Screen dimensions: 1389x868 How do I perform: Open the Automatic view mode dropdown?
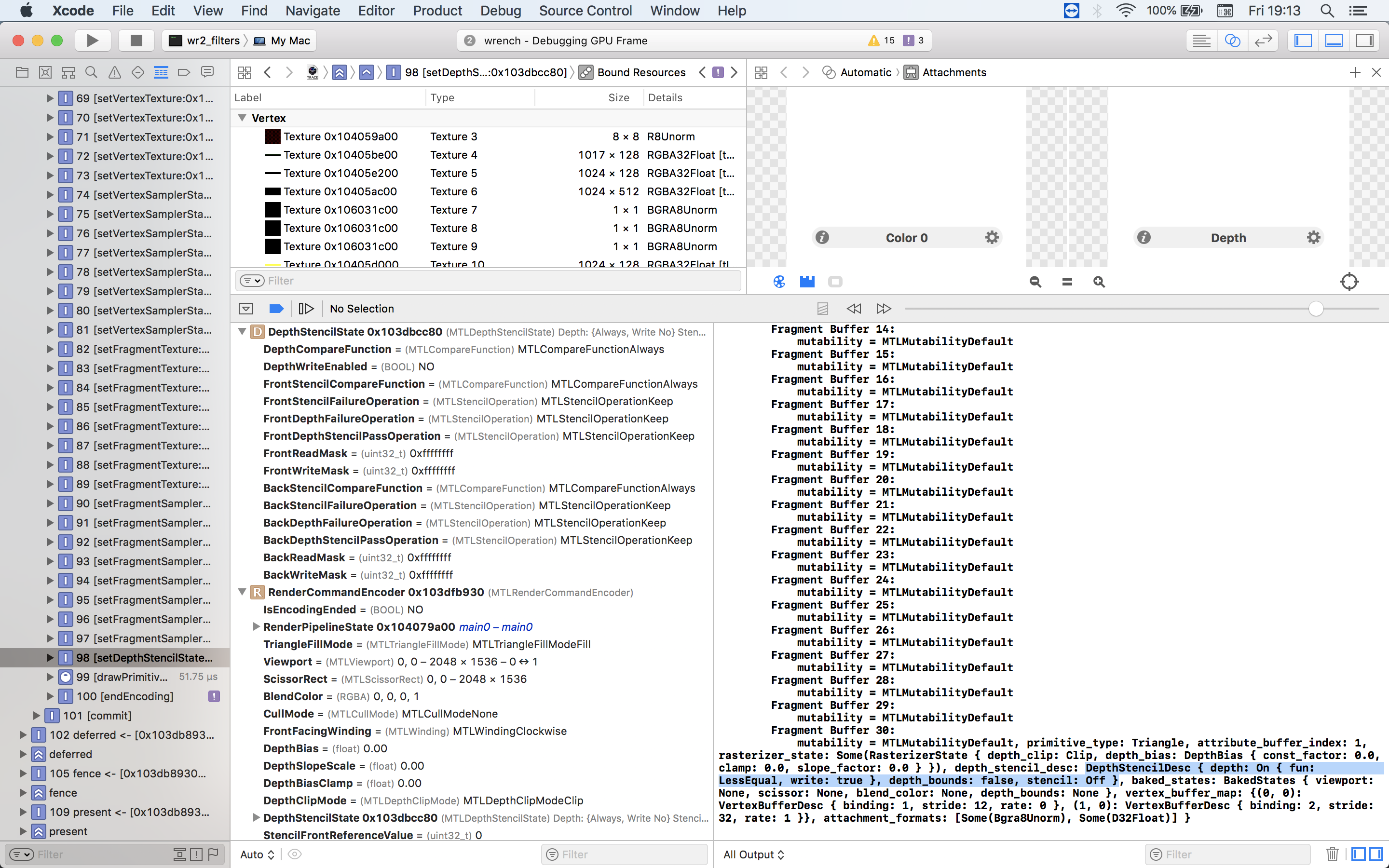[x=866, y=72]
